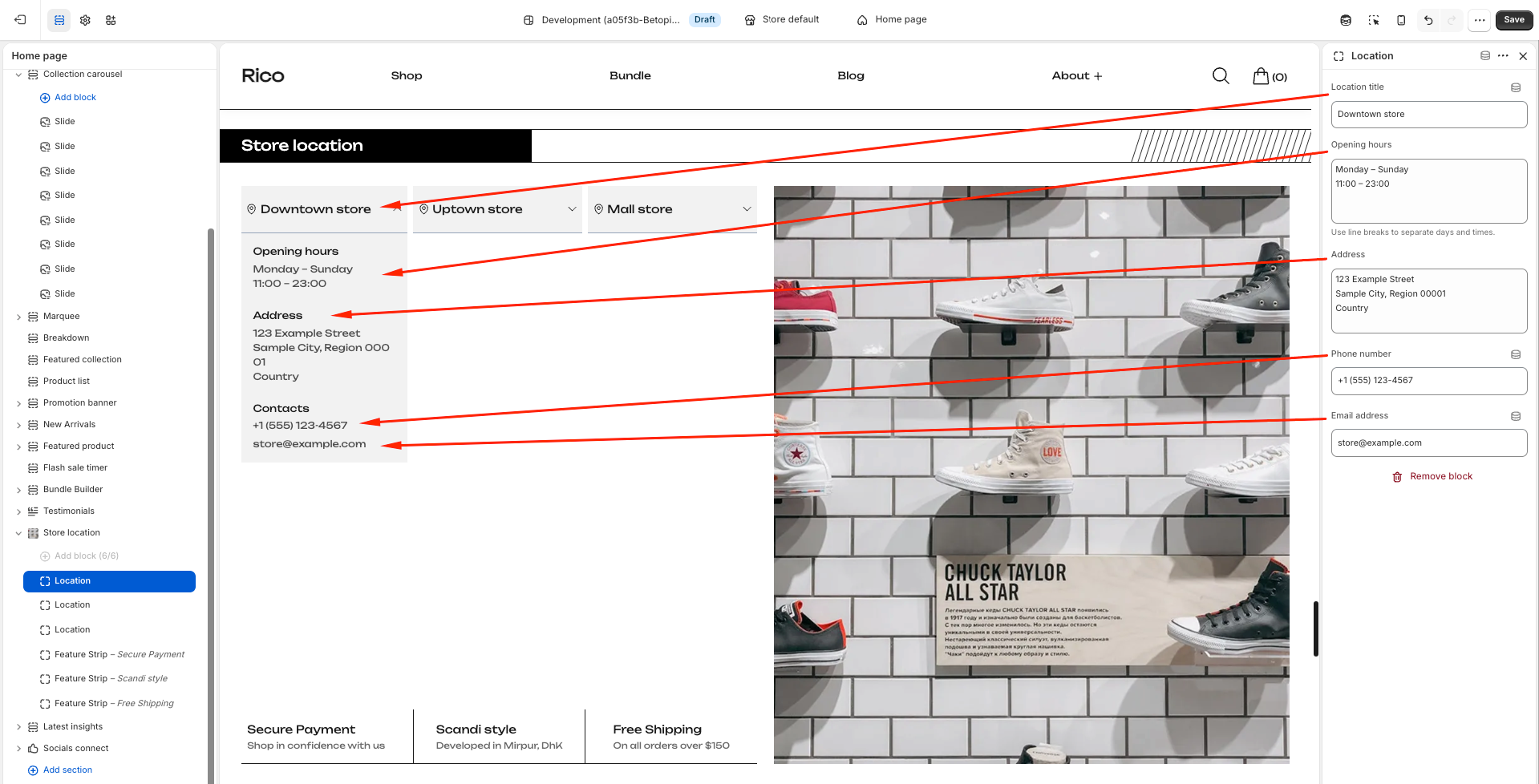
Task: Switch to mobile preview icon
Action: (x=1401, y=20)
